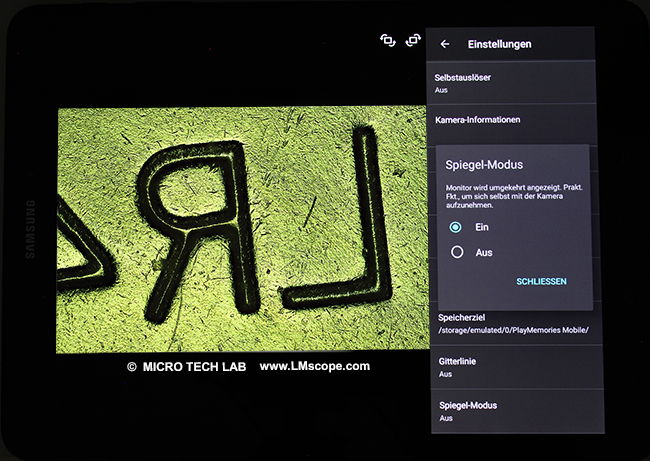Image resolution: width=650 pixels, height=461 pixels.
Task: Tap the live camera preview image
Action: click(242, 230)
